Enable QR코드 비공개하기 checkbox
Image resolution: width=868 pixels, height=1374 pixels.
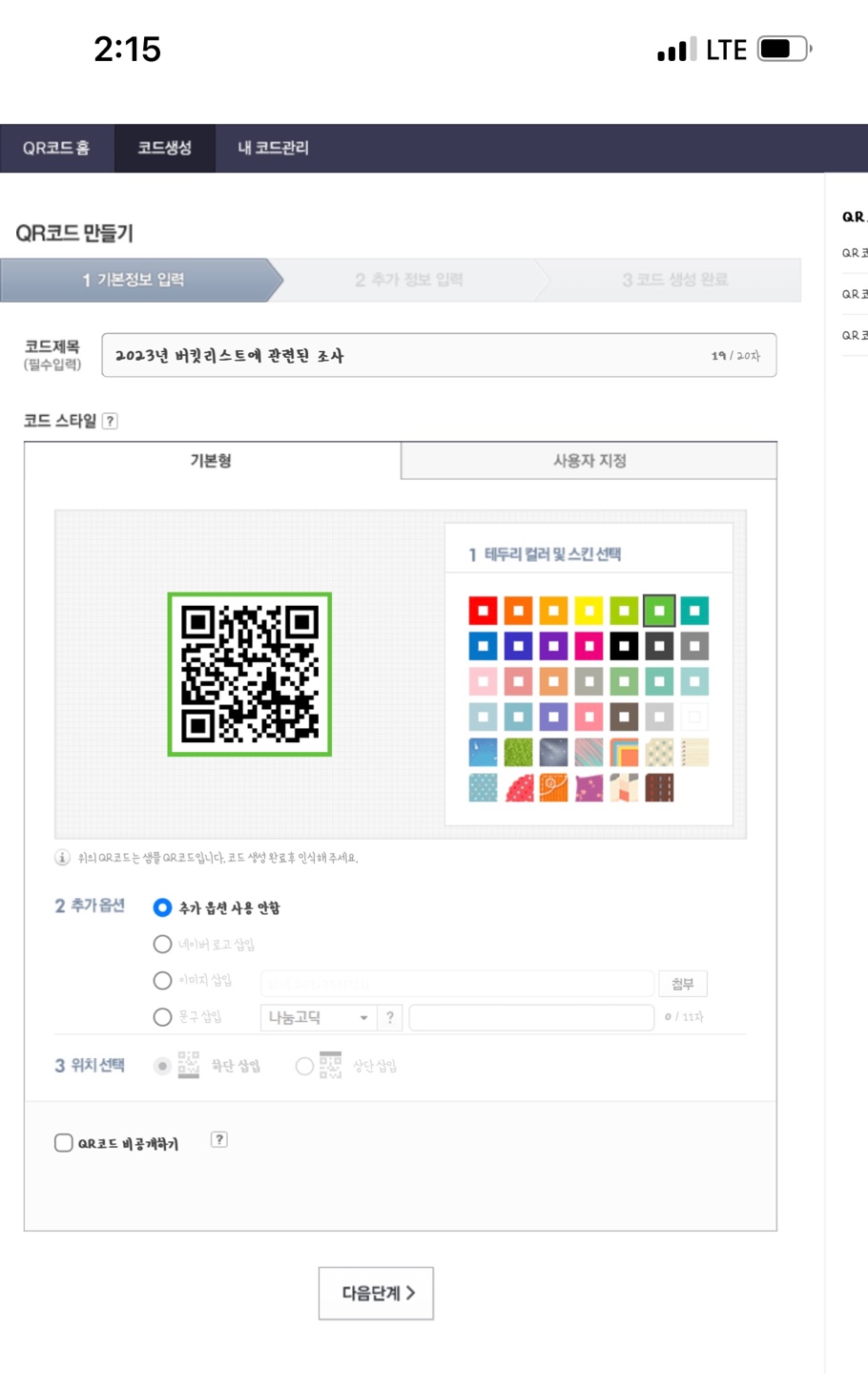click(64, 1142)
